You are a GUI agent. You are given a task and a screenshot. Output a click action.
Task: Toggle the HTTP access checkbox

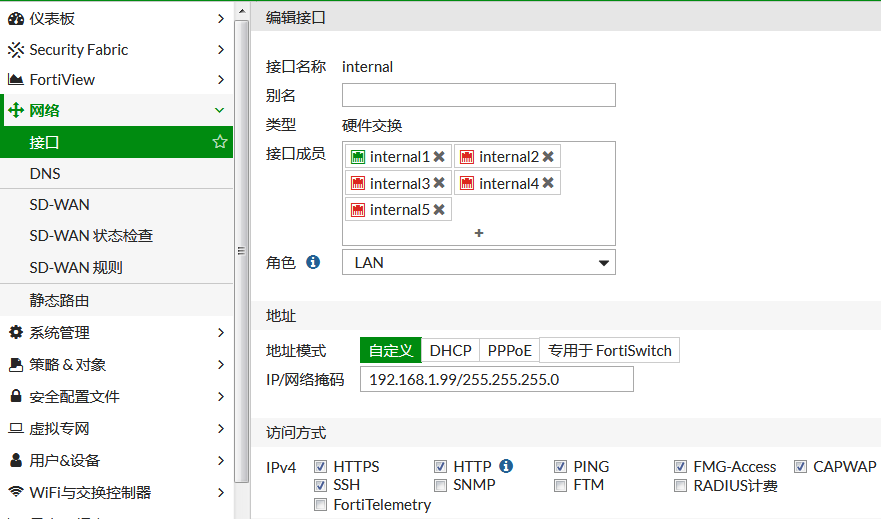tap(440, 466)
